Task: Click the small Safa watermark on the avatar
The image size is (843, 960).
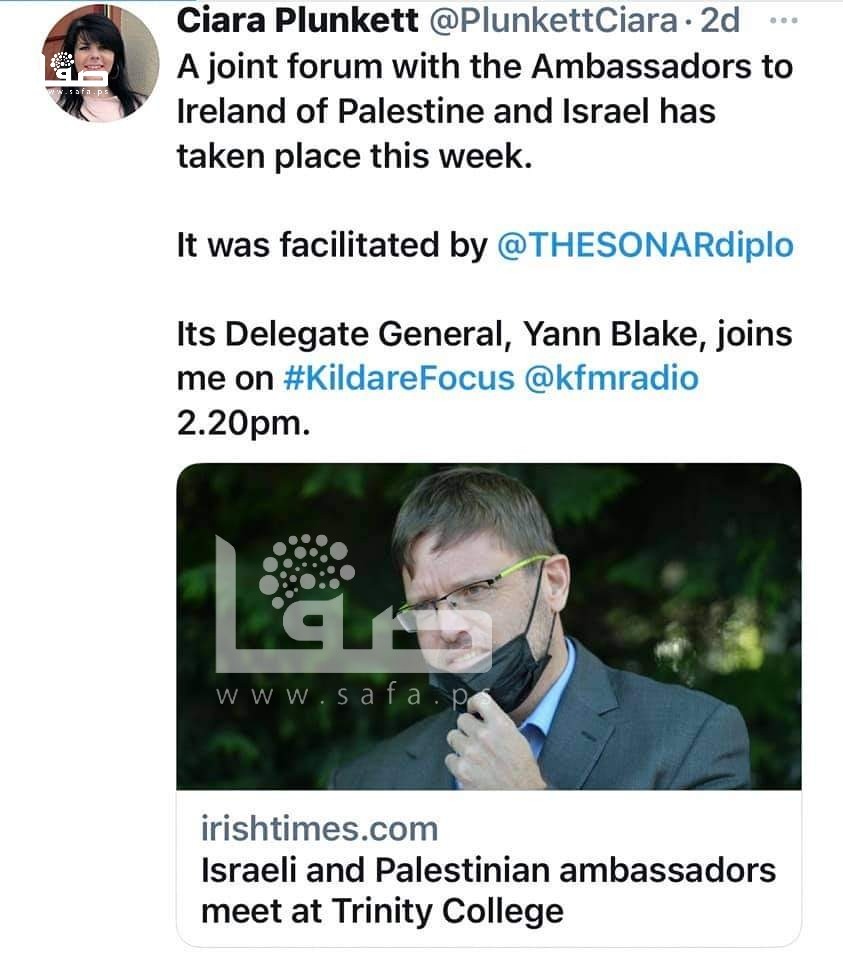Action: pos(68,72)
